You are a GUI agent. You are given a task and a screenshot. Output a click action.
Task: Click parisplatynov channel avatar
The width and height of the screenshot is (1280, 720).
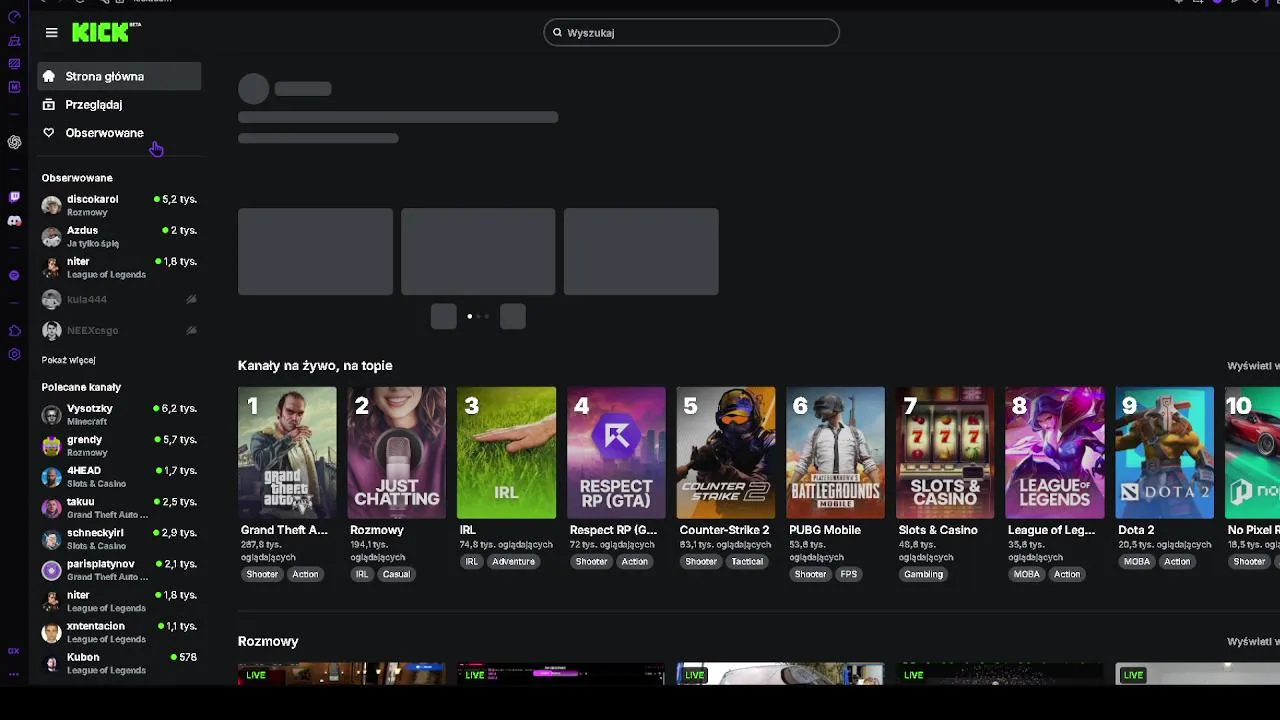click(x=51, y=570)
